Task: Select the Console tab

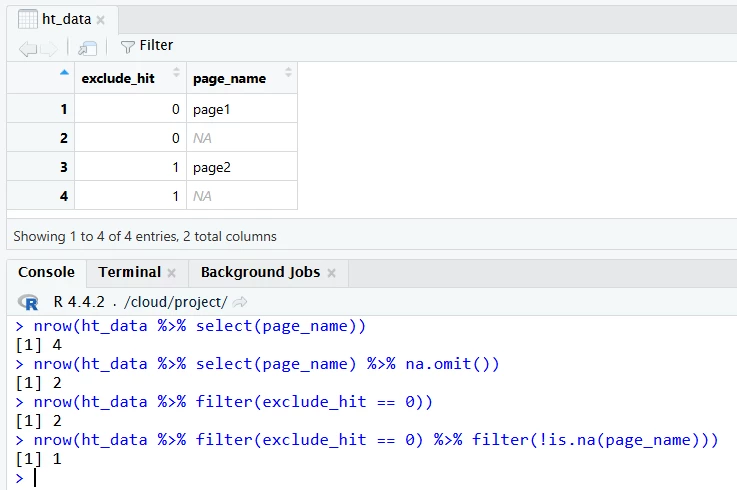Action: (x=46, y=272)
